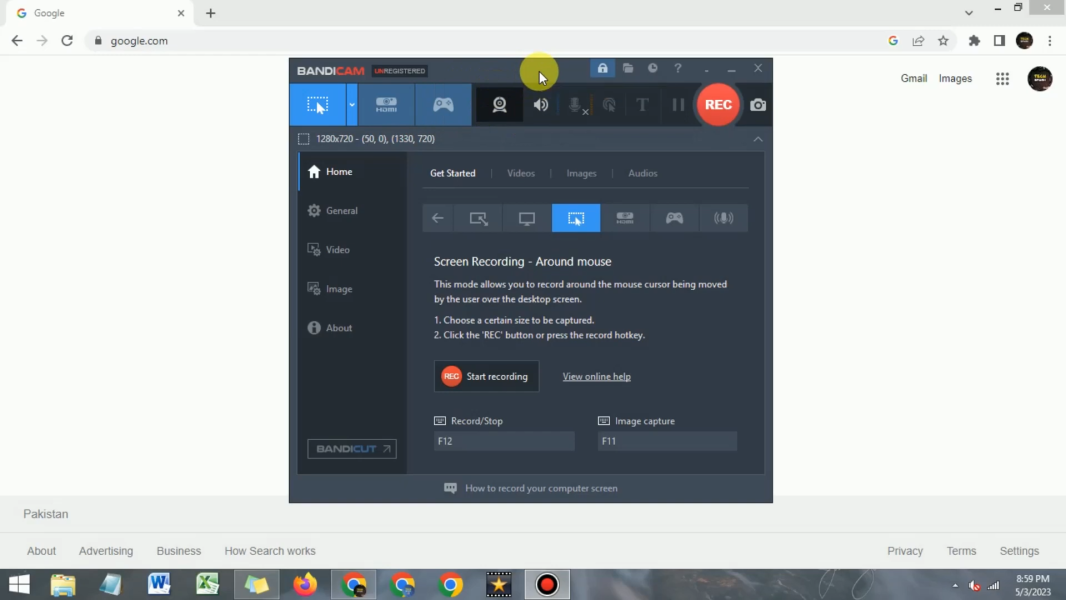
Task: Select gamepad game mode in mode selector
Action: click(674, 218)
